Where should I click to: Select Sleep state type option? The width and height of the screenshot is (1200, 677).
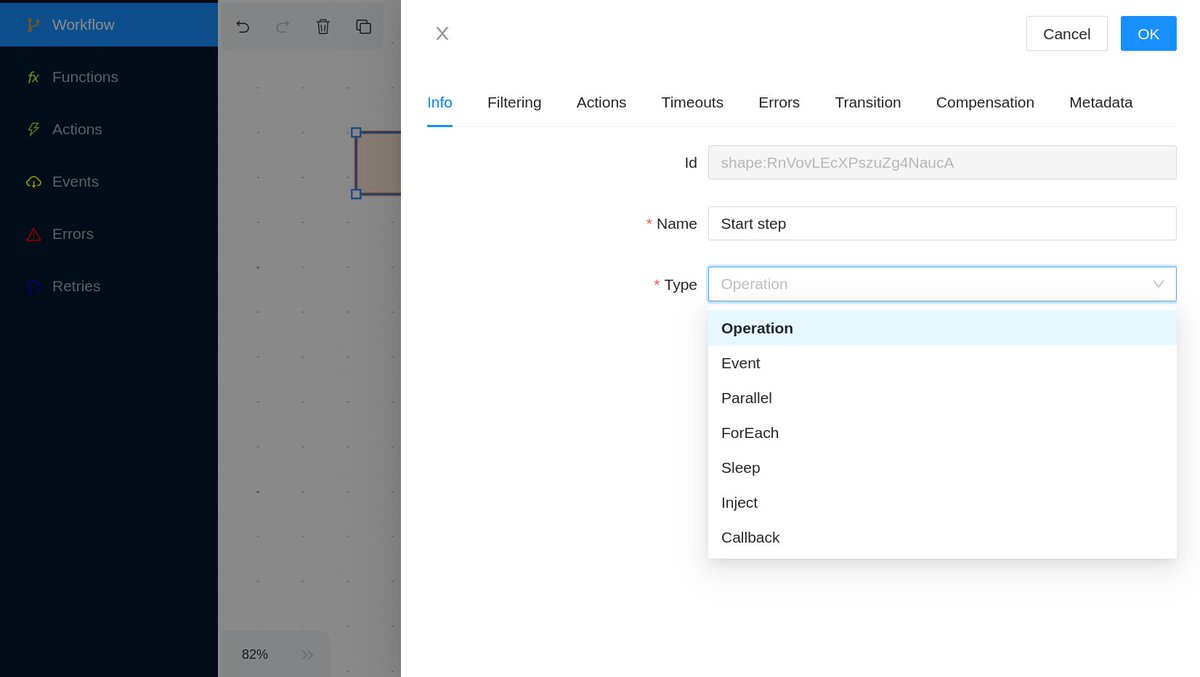[x=942, y=468]
